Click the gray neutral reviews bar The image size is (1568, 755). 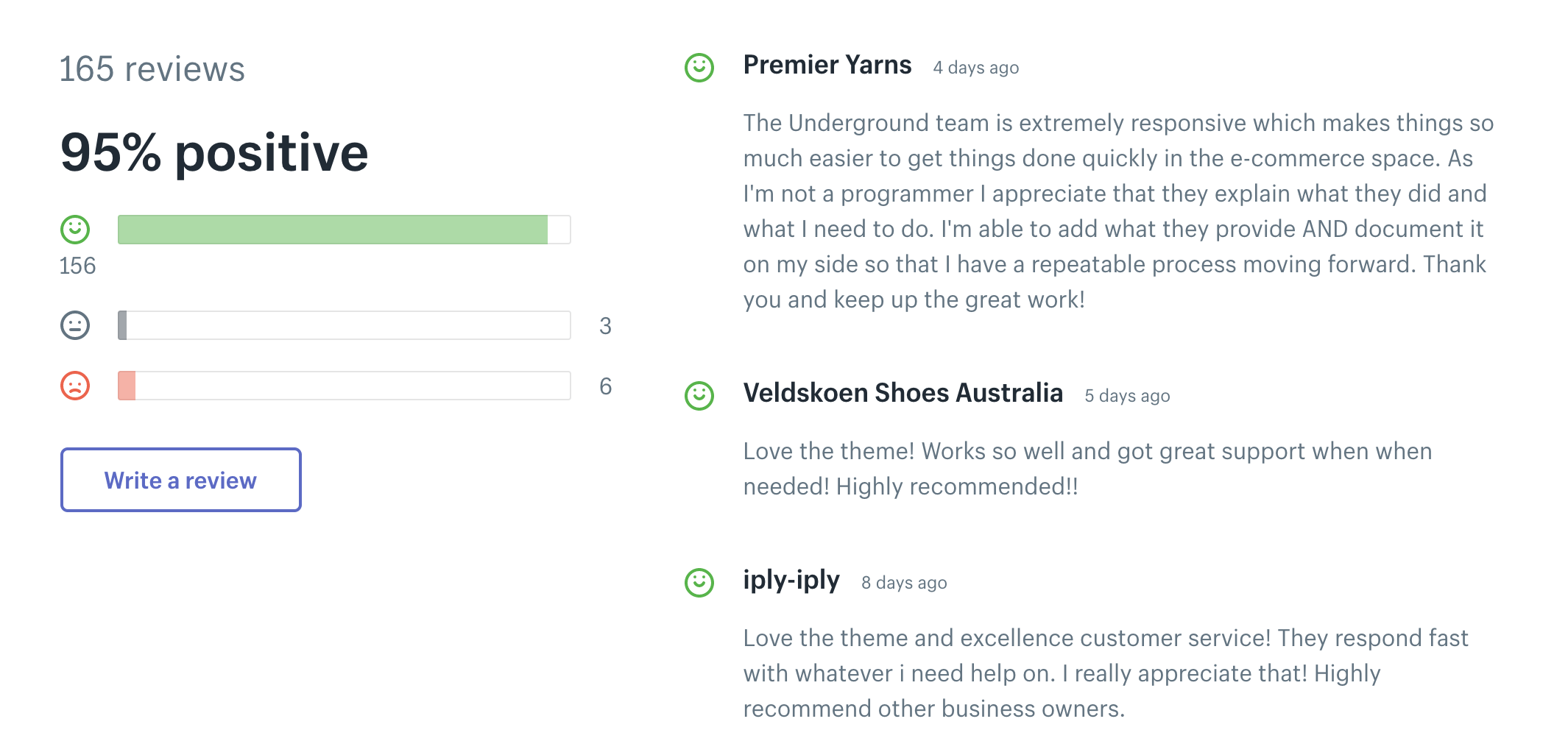(x=344, y=325)
